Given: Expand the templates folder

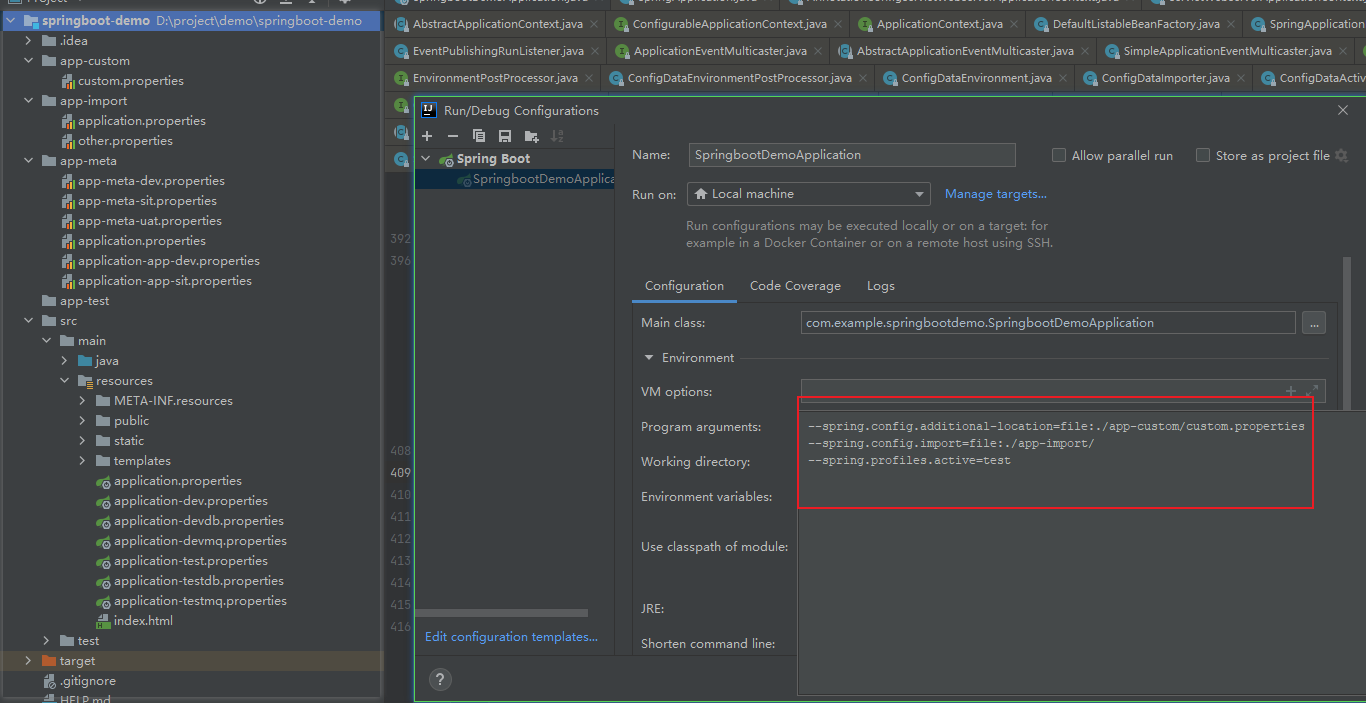Looking at the screenshot, I should point(83,461).
